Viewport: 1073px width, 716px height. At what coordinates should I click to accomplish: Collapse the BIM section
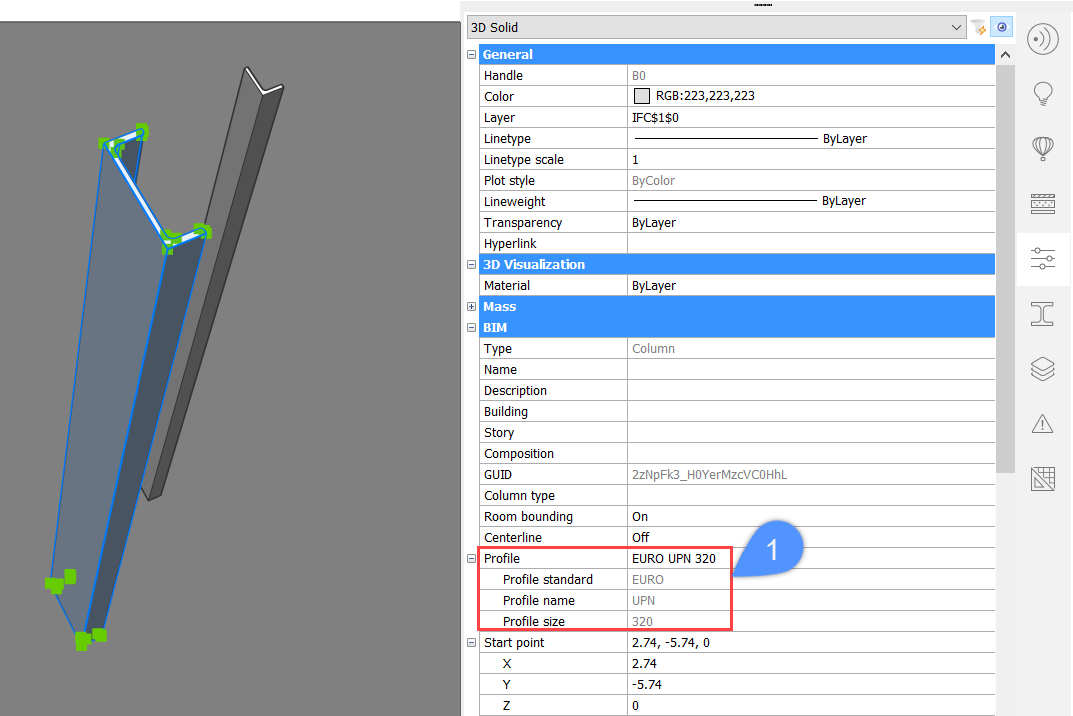471,328
